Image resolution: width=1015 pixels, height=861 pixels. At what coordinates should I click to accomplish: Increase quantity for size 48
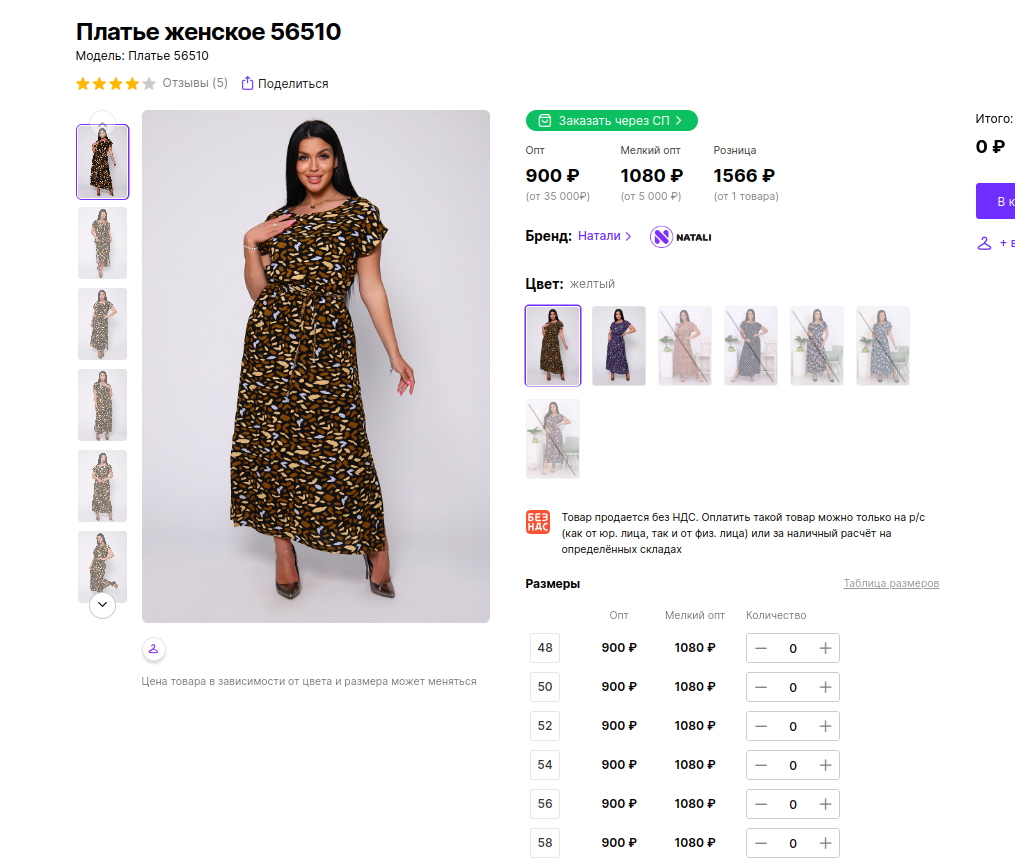825,648
